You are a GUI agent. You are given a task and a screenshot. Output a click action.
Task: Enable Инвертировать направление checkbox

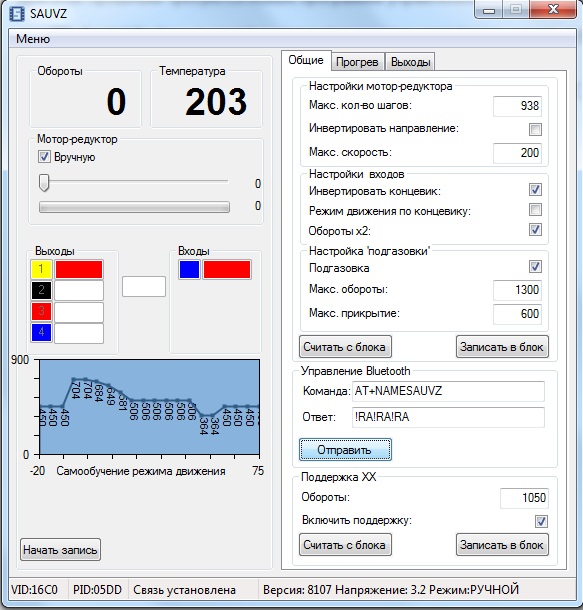pos(535,130)
